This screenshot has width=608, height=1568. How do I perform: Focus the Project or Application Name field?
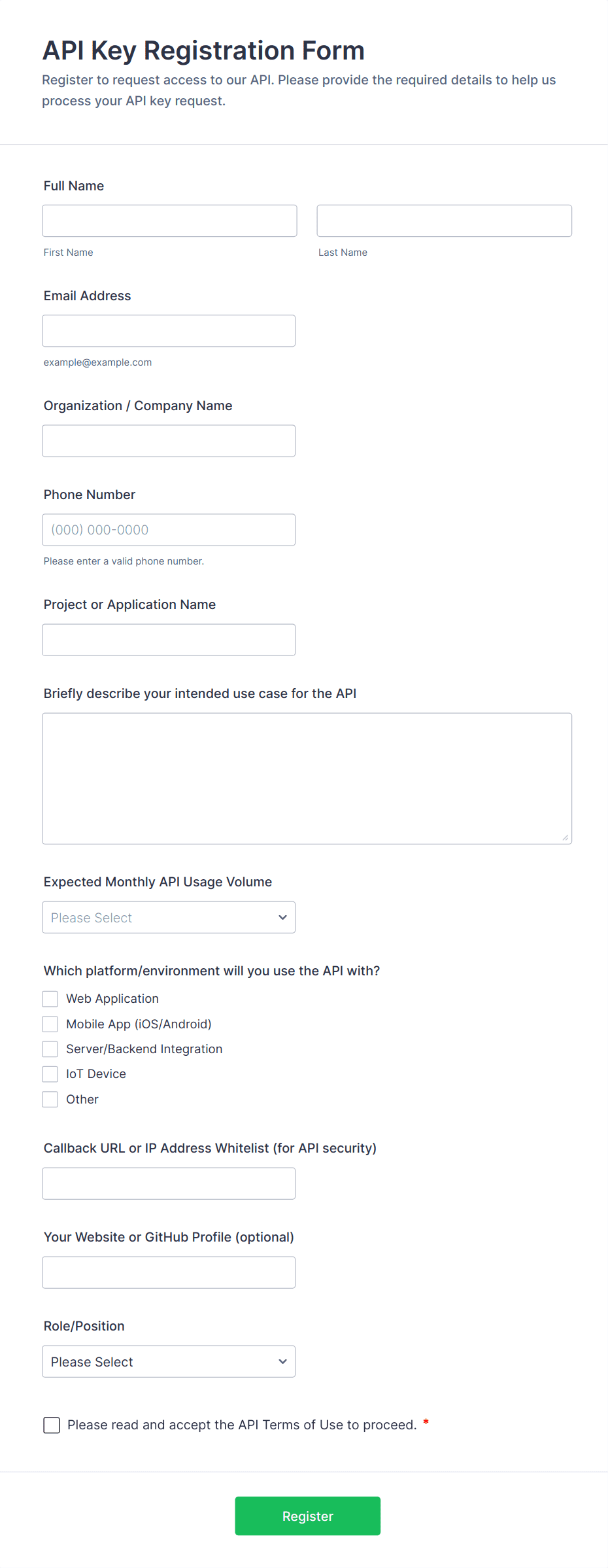169,640
